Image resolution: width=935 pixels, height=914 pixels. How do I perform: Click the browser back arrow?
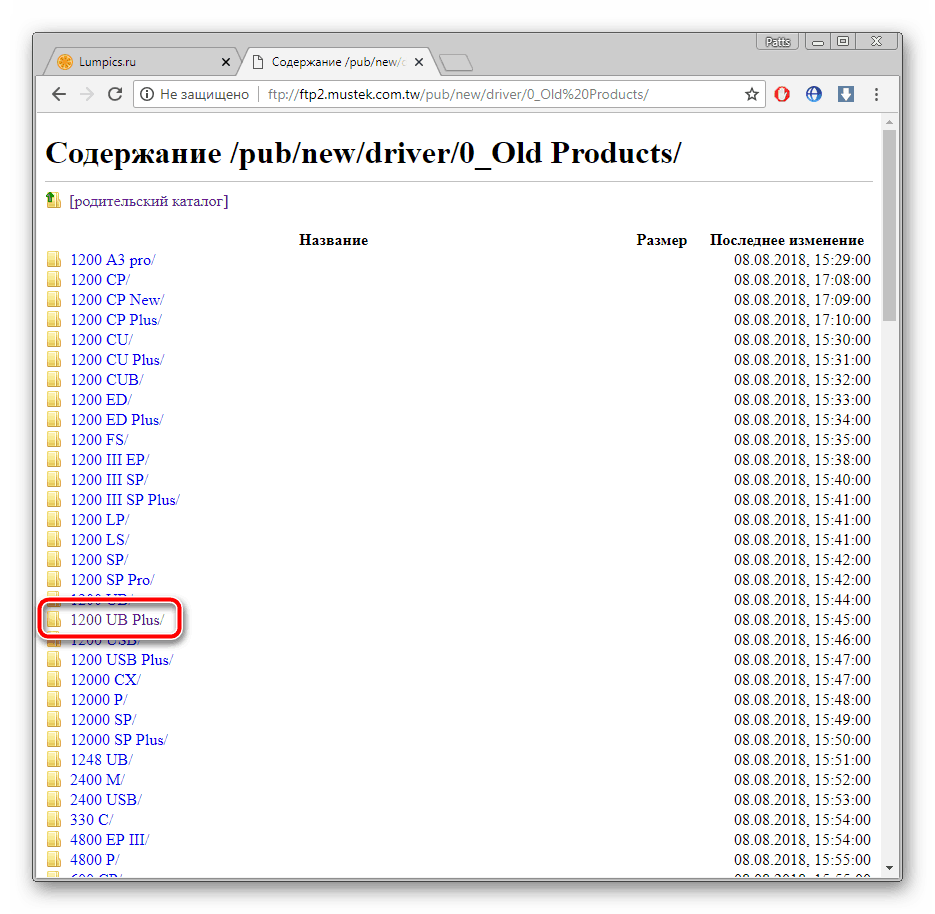click(59, 94)
